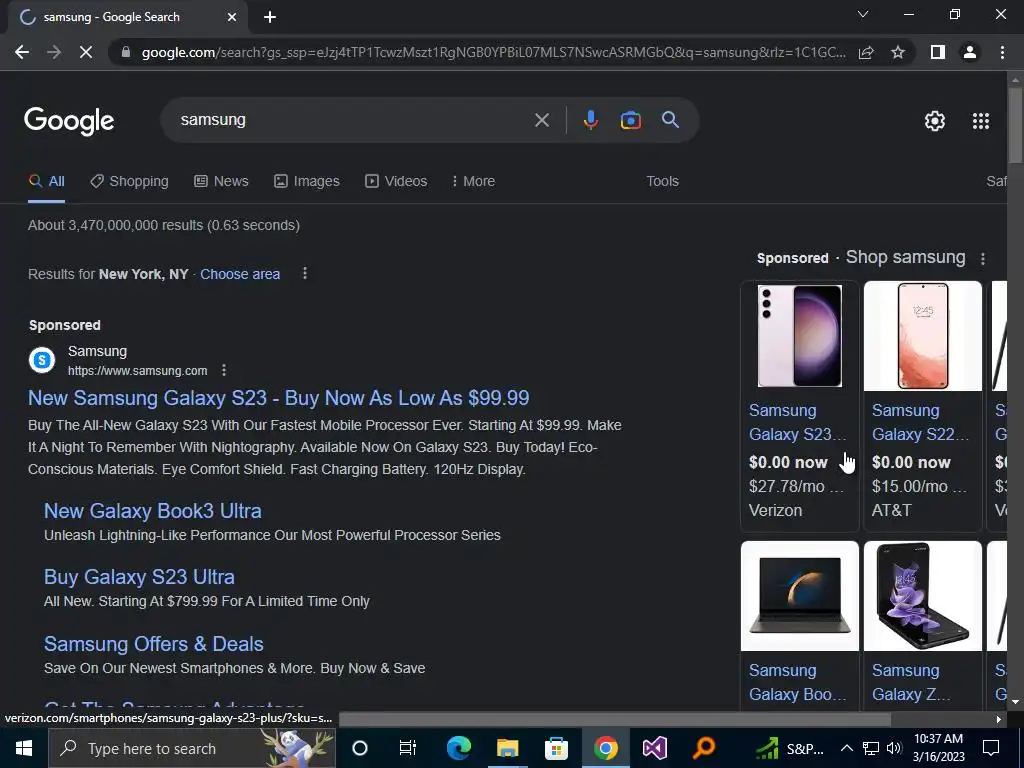1024x768 pixels.
Task: Click the Google logo
Action: 69,121
